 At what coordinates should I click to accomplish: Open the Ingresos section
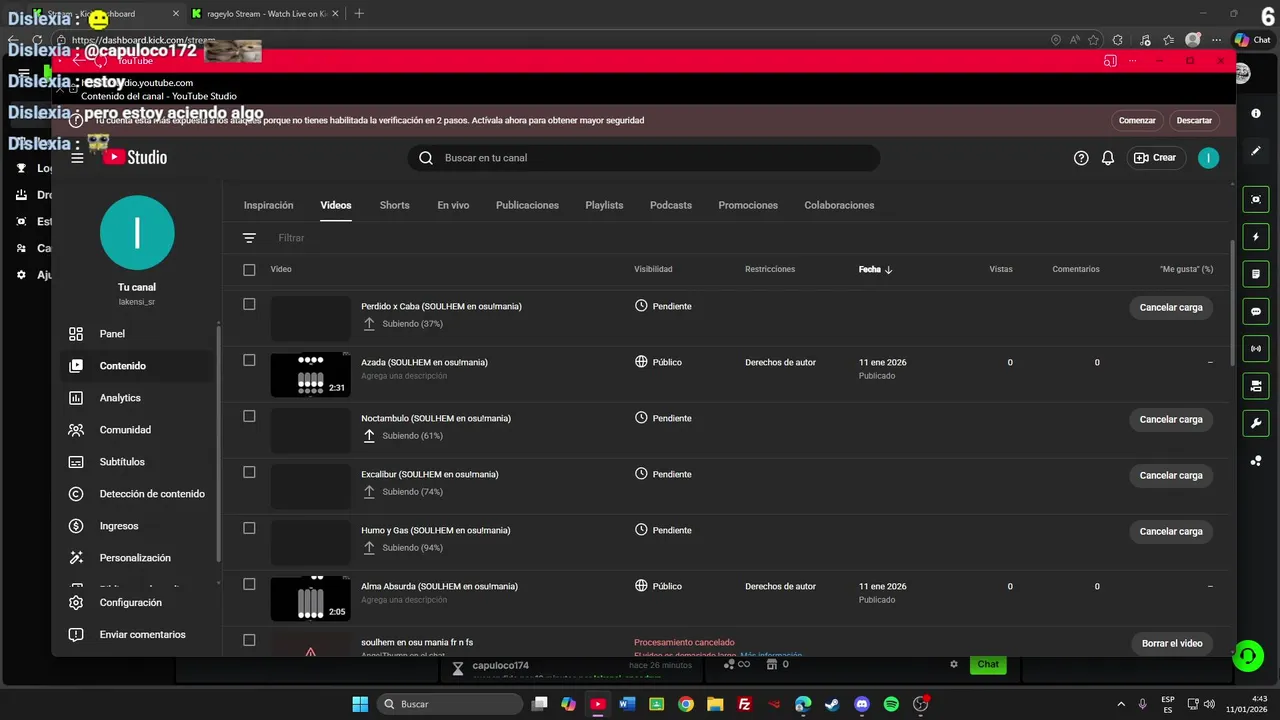[137, 526]
